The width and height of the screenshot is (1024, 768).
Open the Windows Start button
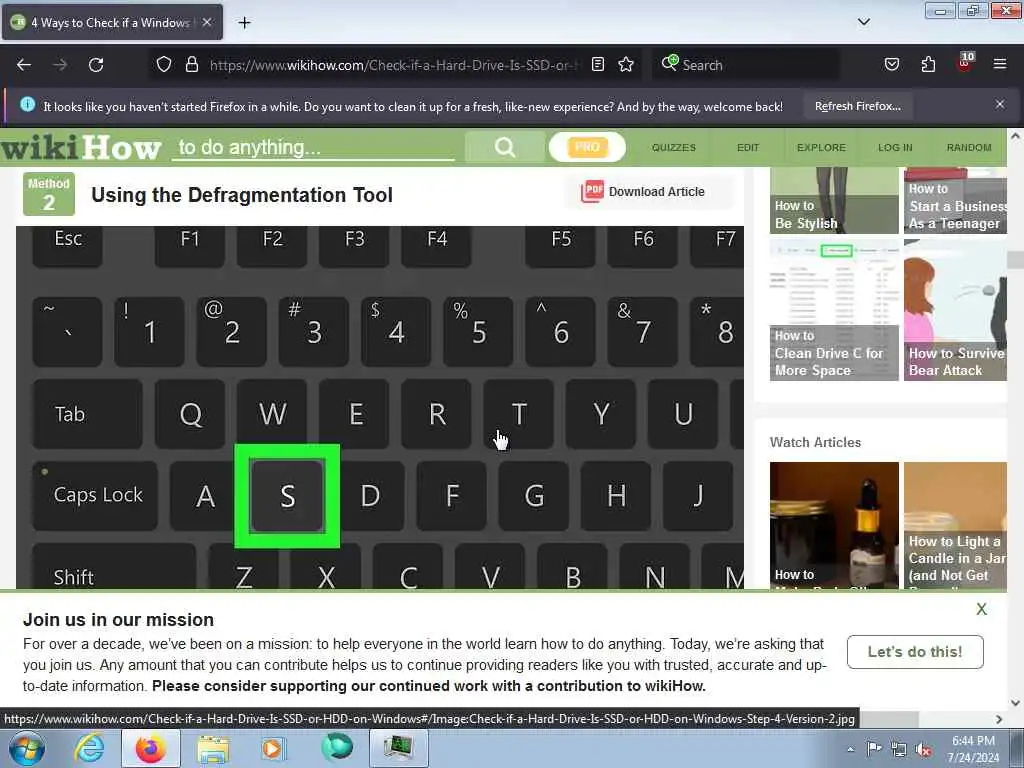click(x=26, y=748)
